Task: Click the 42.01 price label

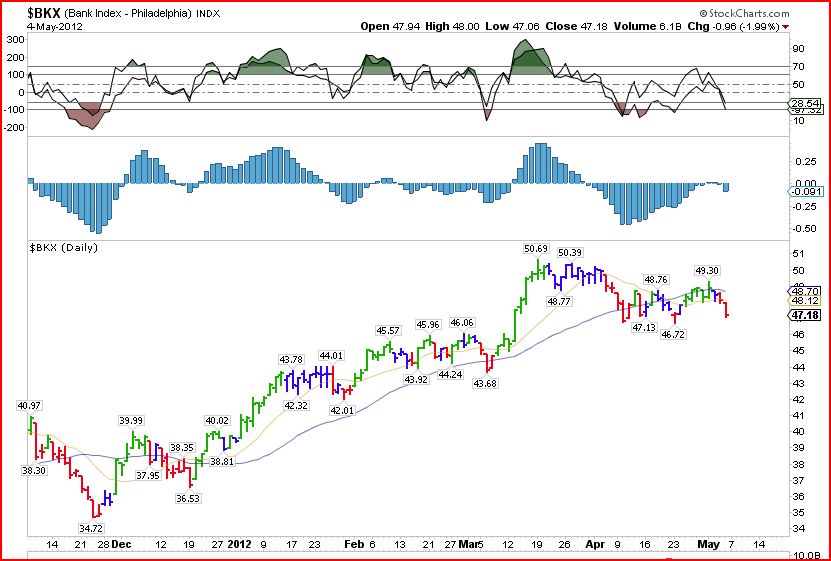Action: pos(341,411)
